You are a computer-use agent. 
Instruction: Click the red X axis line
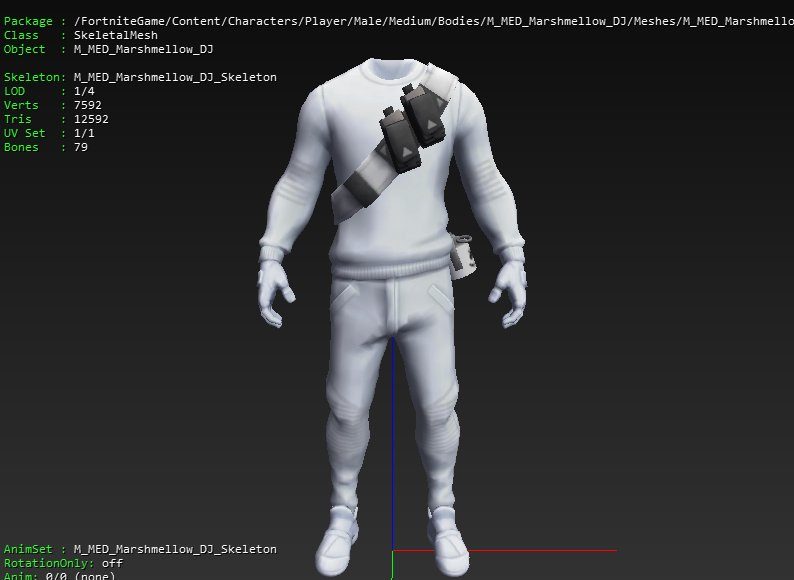(x=505, y=550)
